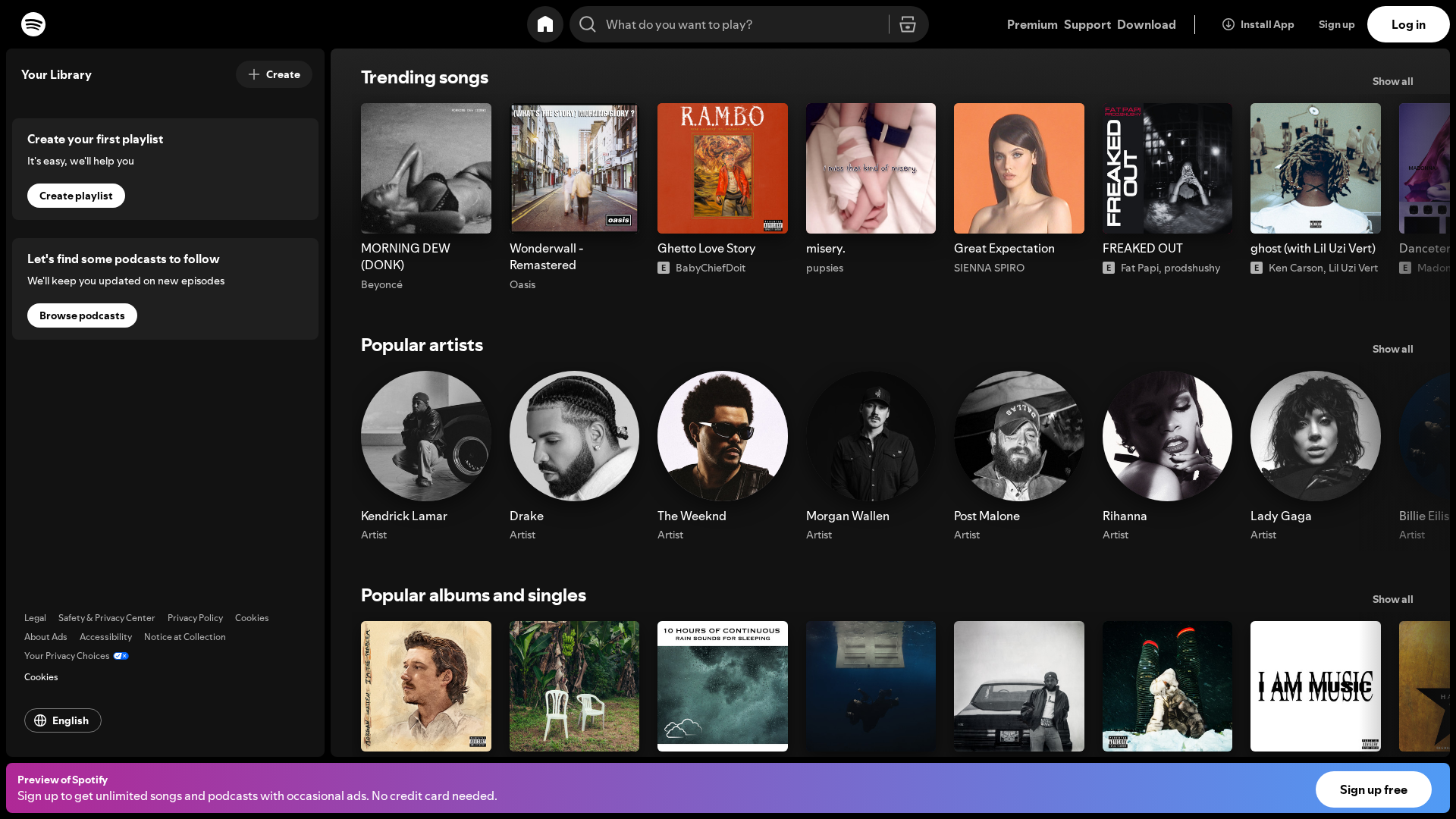Click the Lil Uzi Vert artist link
This screenshot has width=1456, height=819.
pyautogui.click(x=1353, y=268)
